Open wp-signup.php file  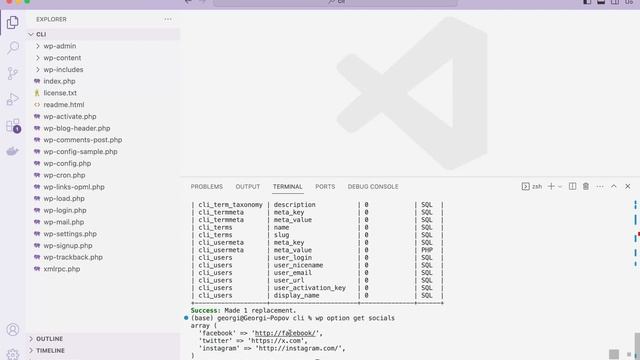click(68, 246)
